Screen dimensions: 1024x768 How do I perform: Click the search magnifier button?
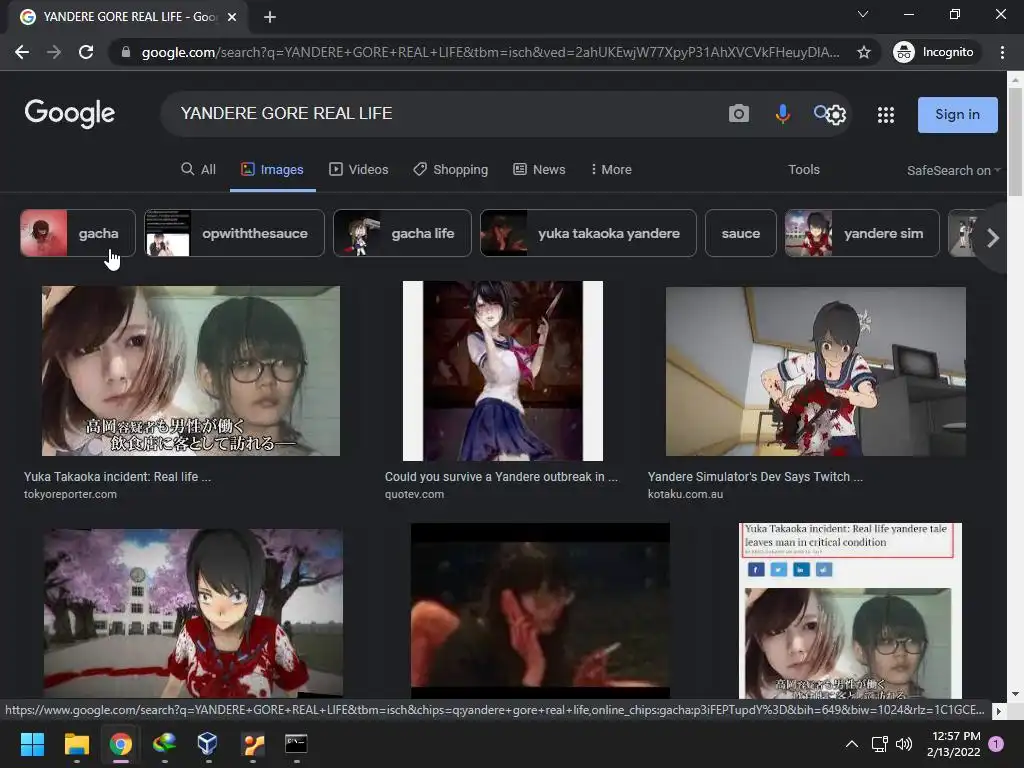820,112
